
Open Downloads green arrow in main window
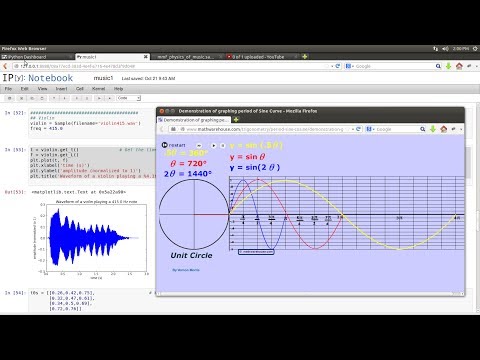(448, 66)
